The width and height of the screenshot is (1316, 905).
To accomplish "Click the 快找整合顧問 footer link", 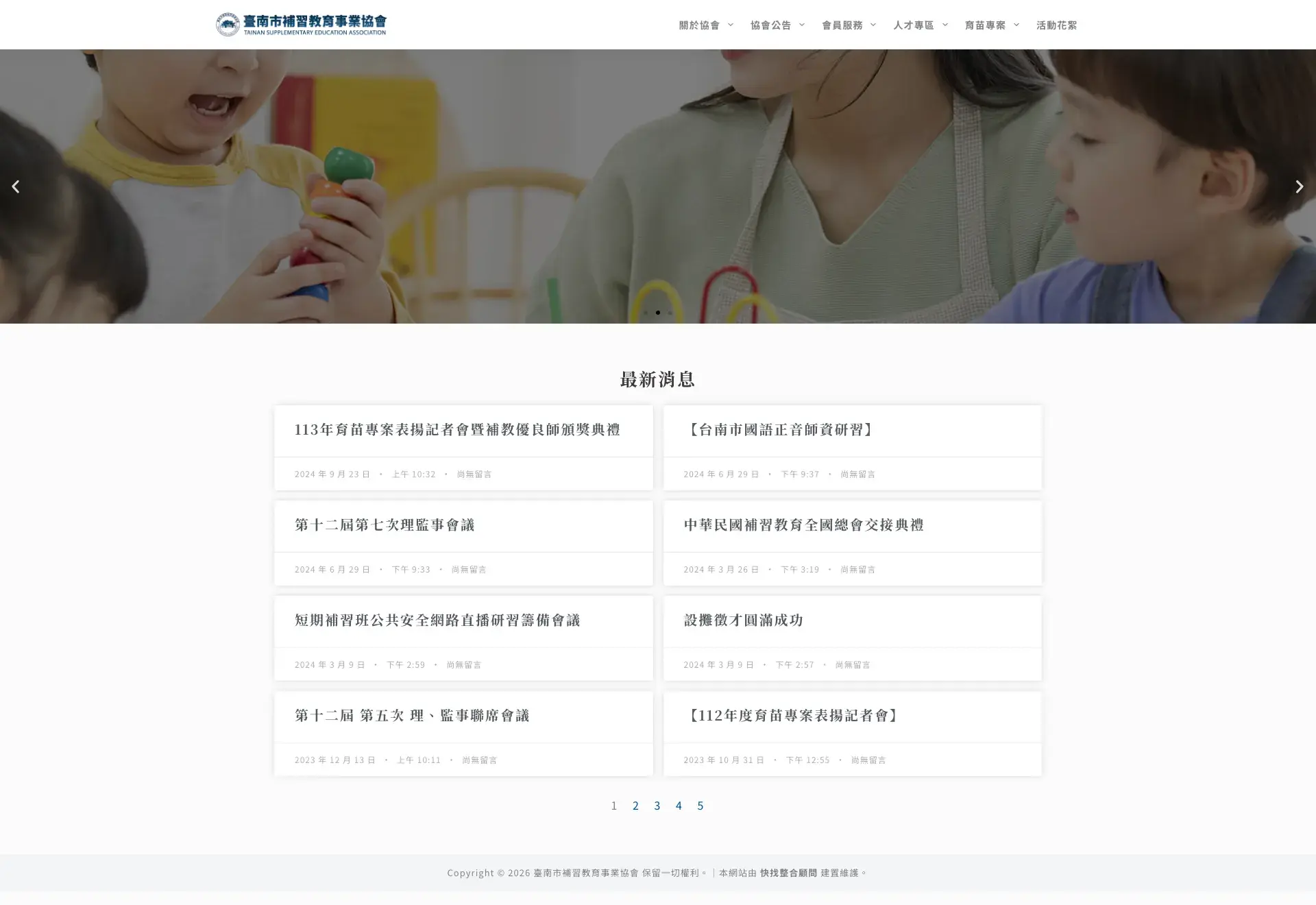I will [788, 873].
